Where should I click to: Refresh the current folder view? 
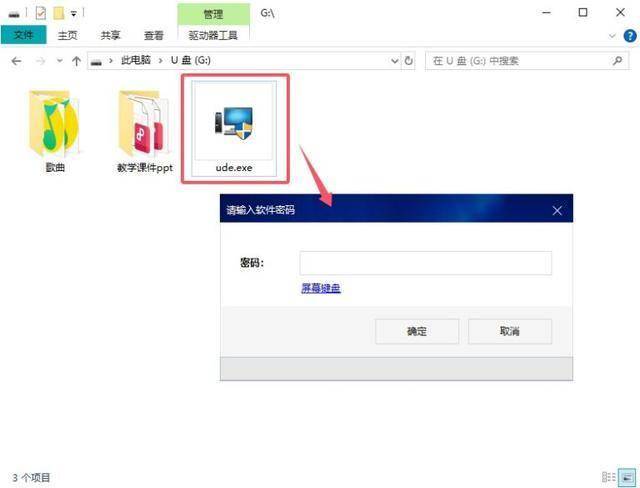[x=408, y=61]
